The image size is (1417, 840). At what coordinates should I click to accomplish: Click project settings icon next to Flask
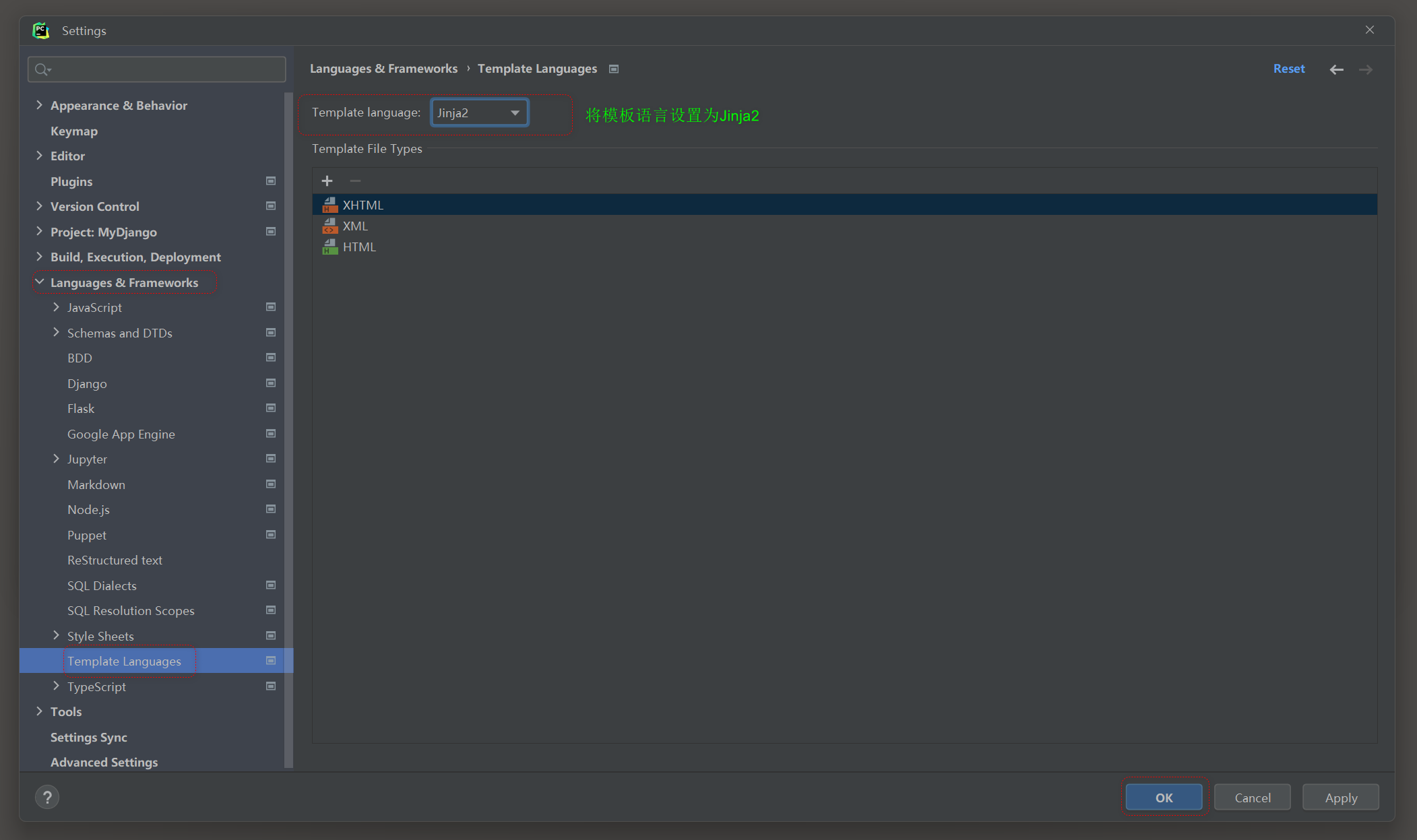pyautogui.click(x=271, y=408)
